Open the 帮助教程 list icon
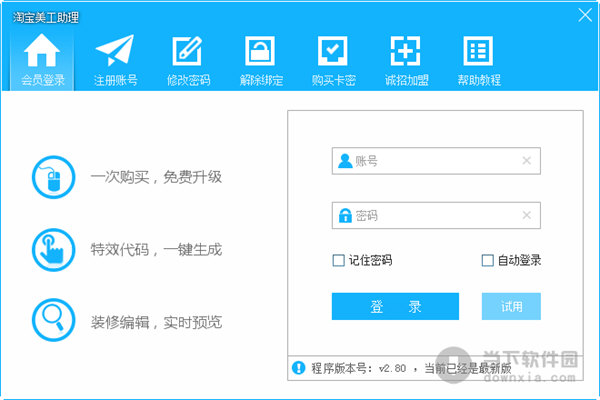Image resolution: width=600 pixels, height=400 pixels. pos(478,52)
